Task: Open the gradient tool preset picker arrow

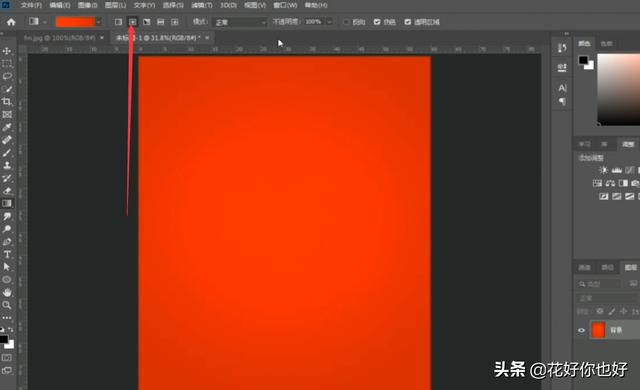Action: point(44,22)
